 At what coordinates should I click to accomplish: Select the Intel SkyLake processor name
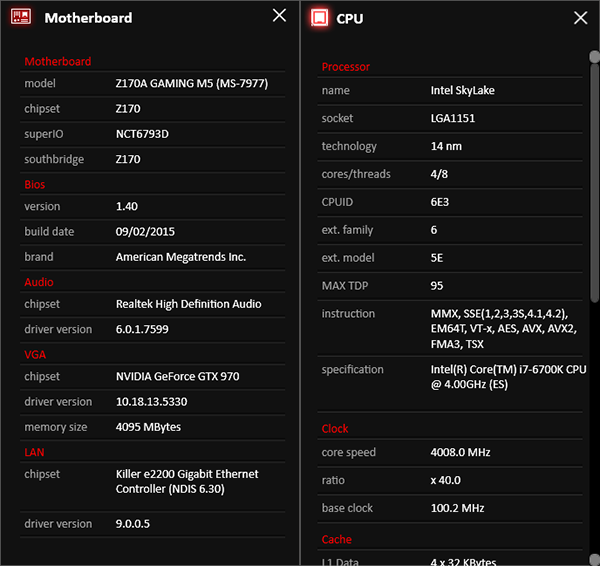click(x=462, y=91)
